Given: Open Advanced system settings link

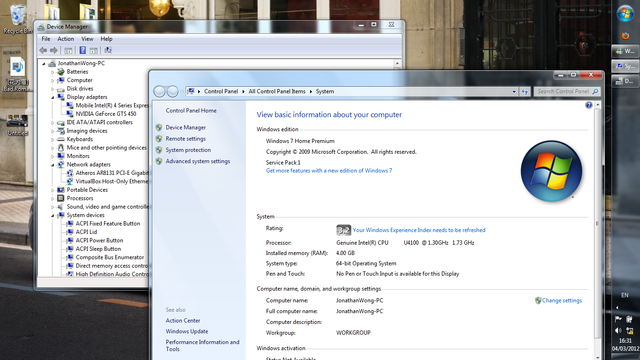Looking at the screenshot, I should click(198, 161).
